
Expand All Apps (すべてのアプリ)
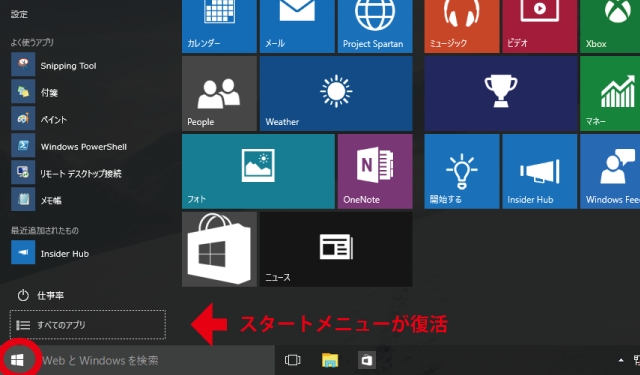pyautogui.click(x=88, y=325)
